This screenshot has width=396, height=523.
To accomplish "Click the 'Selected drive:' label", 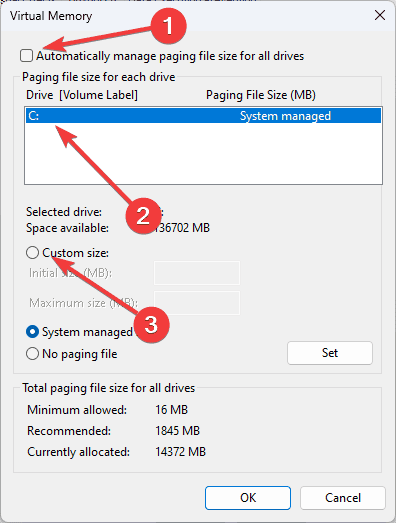I will click(x=64, y=212).
